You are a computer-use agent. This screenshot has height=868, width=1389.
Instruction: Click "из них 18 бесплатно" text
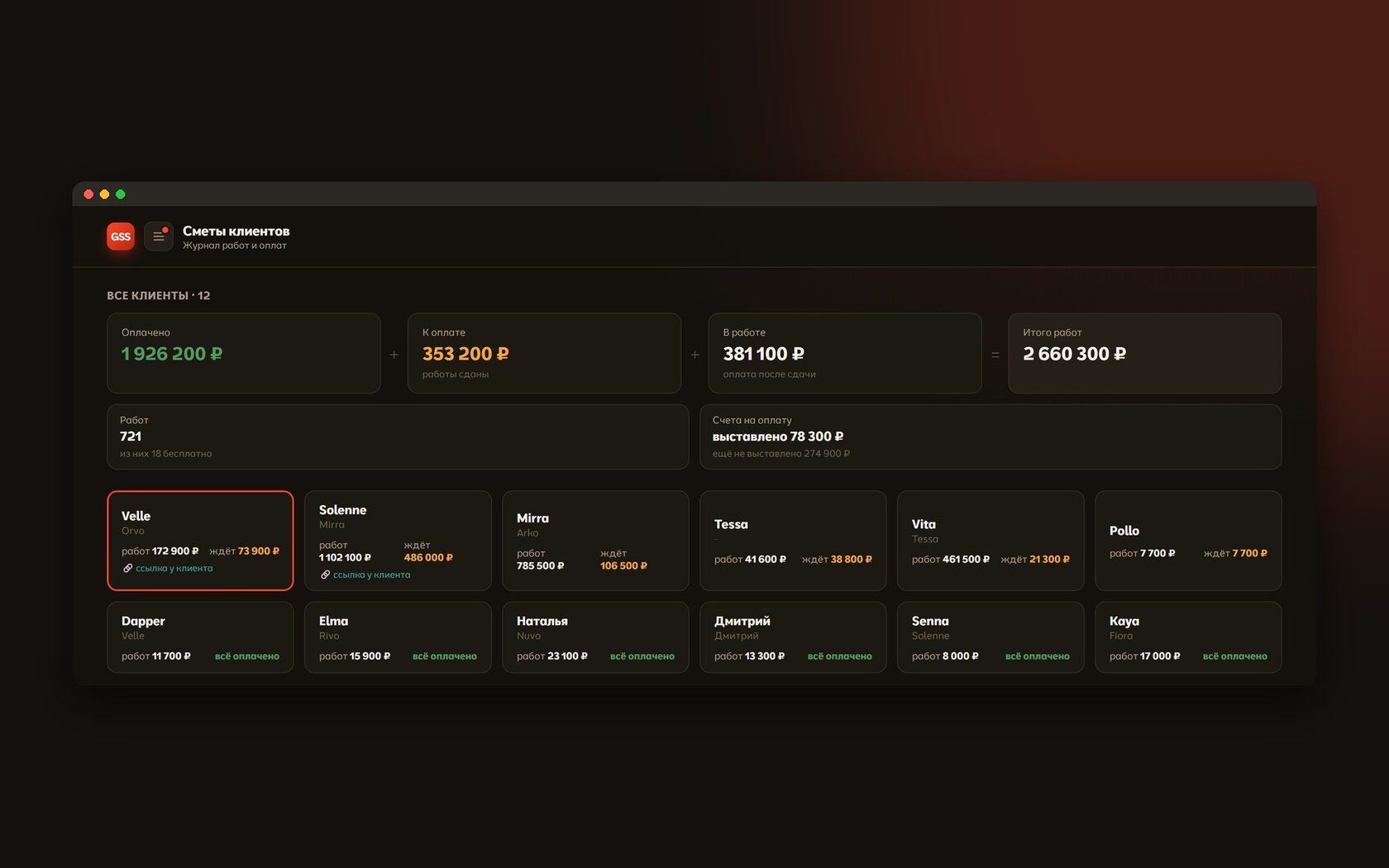point(166,454)
